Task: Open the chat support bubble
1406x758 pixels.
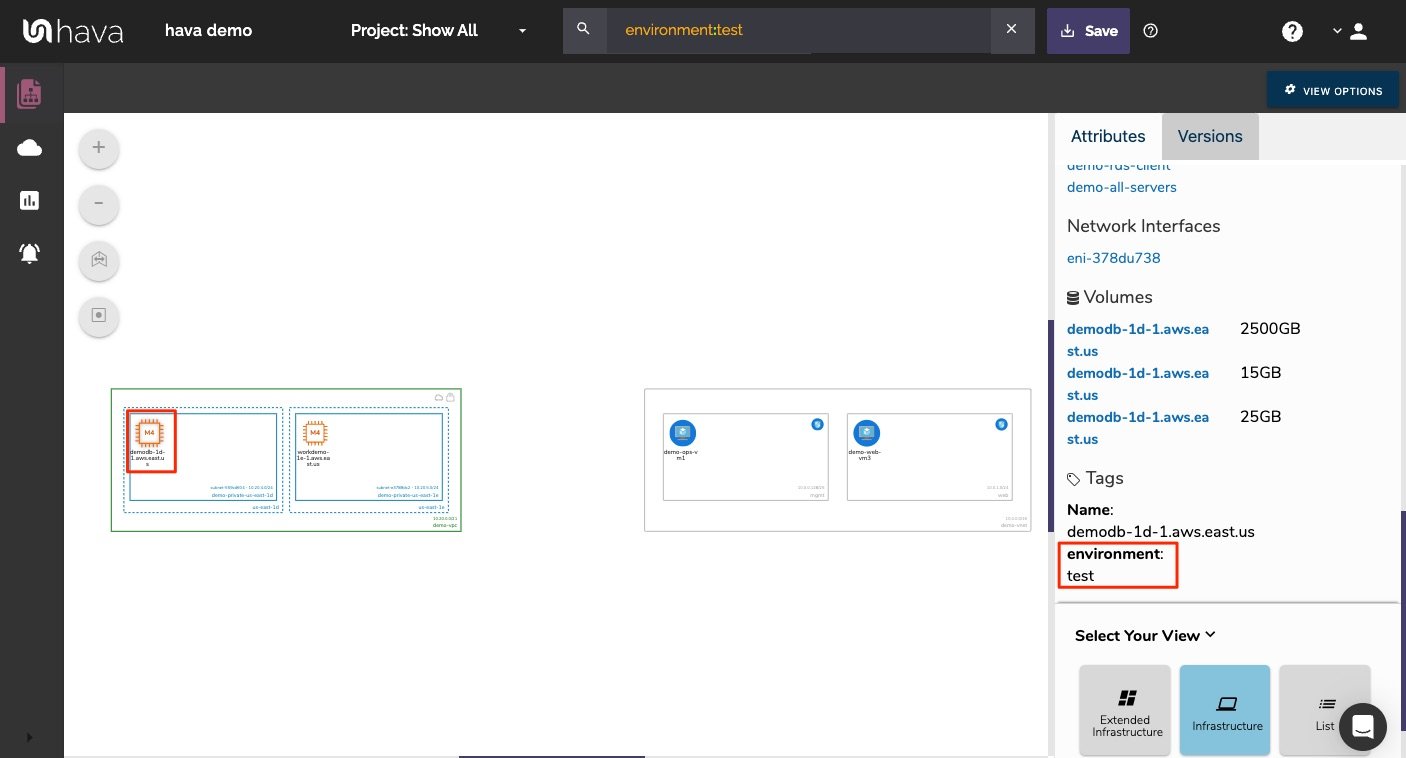Action: click(1362, 727)
